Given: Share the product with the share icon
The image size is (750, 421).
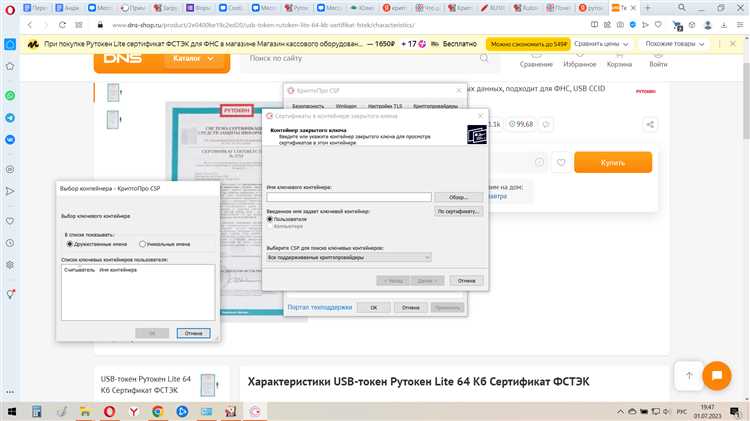Looking at the screenshot, I should point(650,124).
